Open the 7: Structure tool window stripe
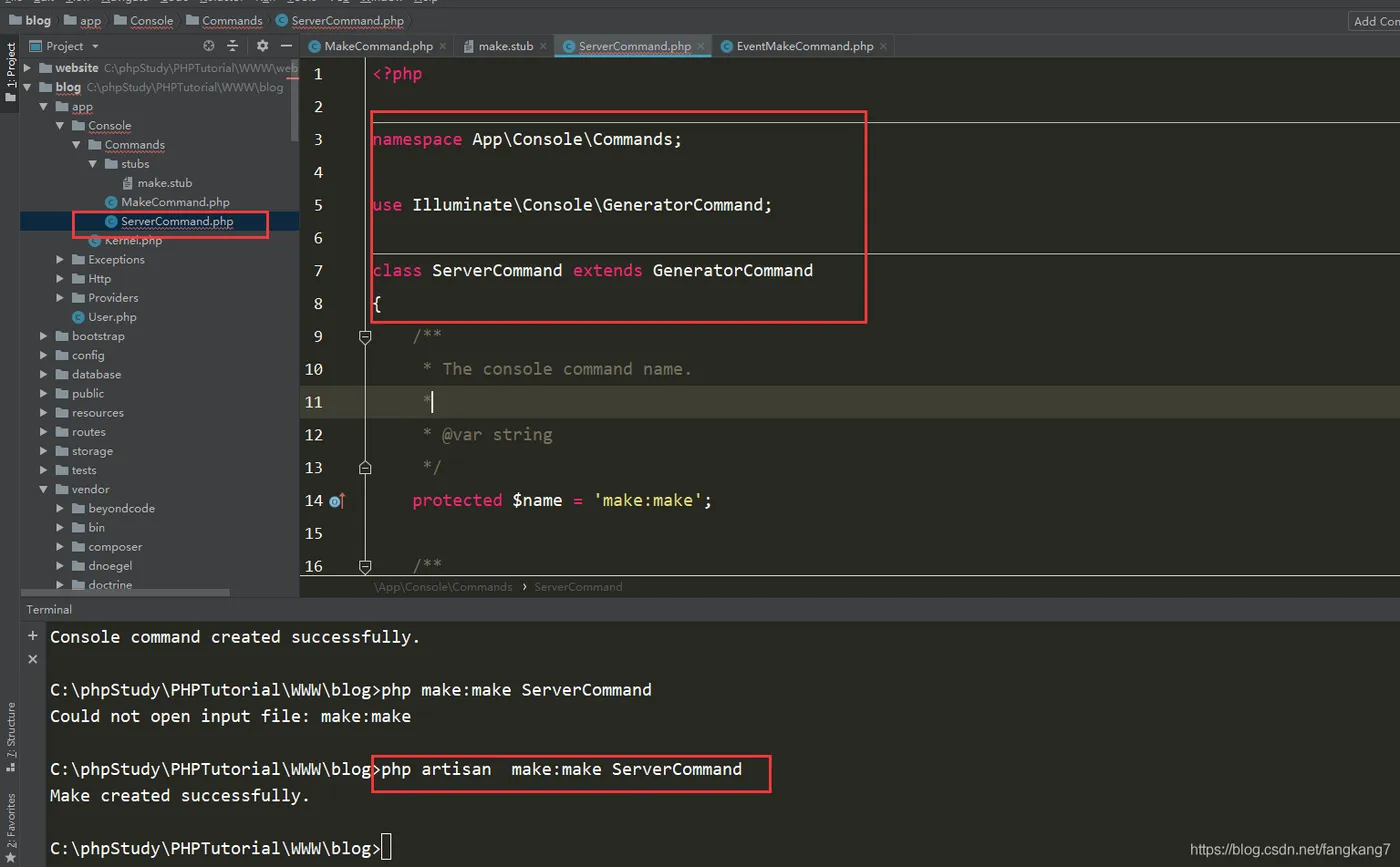Image resolution: width=1400 pixels, height=867 pixels. pyautogui.click(x=10, y=737)
